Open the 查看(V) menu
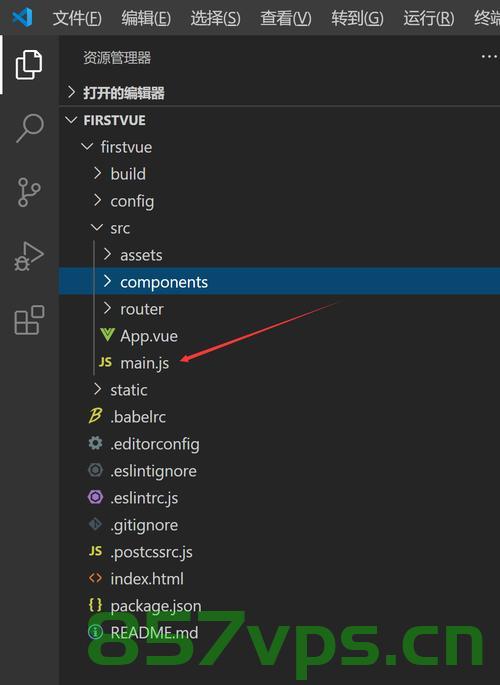 click(286, 18)
